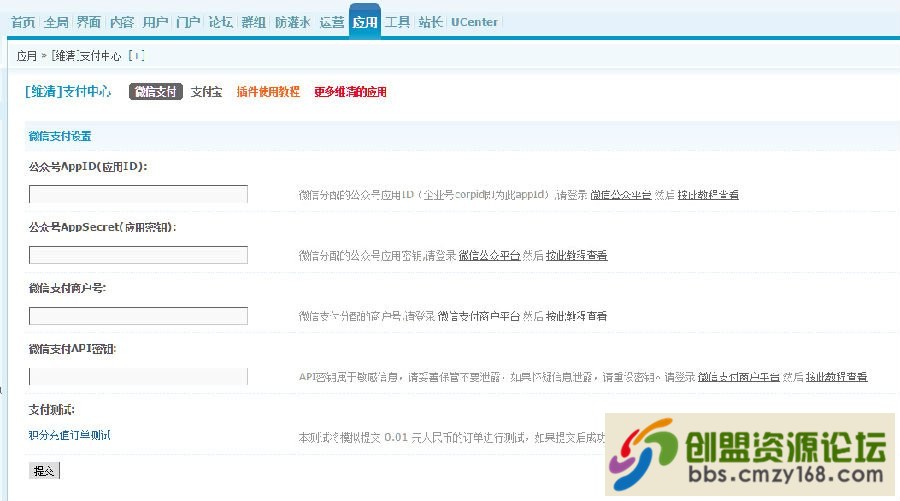This screenshot has height=501, width=900.
Task: Select the active 应用 tab
Action: tap(364, 22)
